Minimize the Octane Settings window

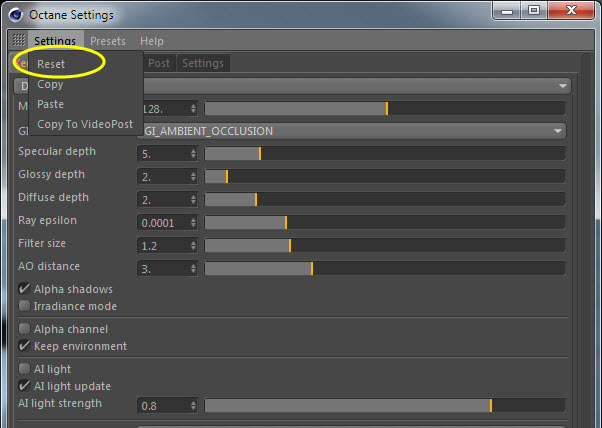(507, 11)
